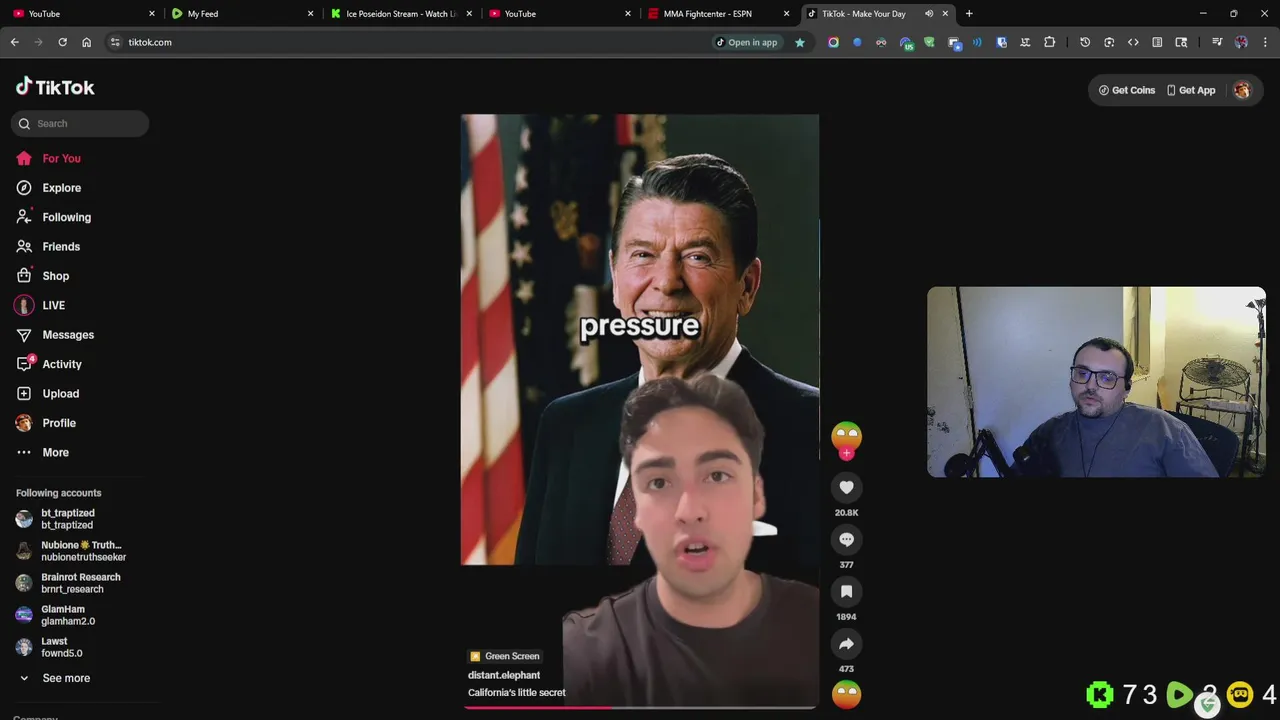Open the browser history clock icon

coord(1085,42)
